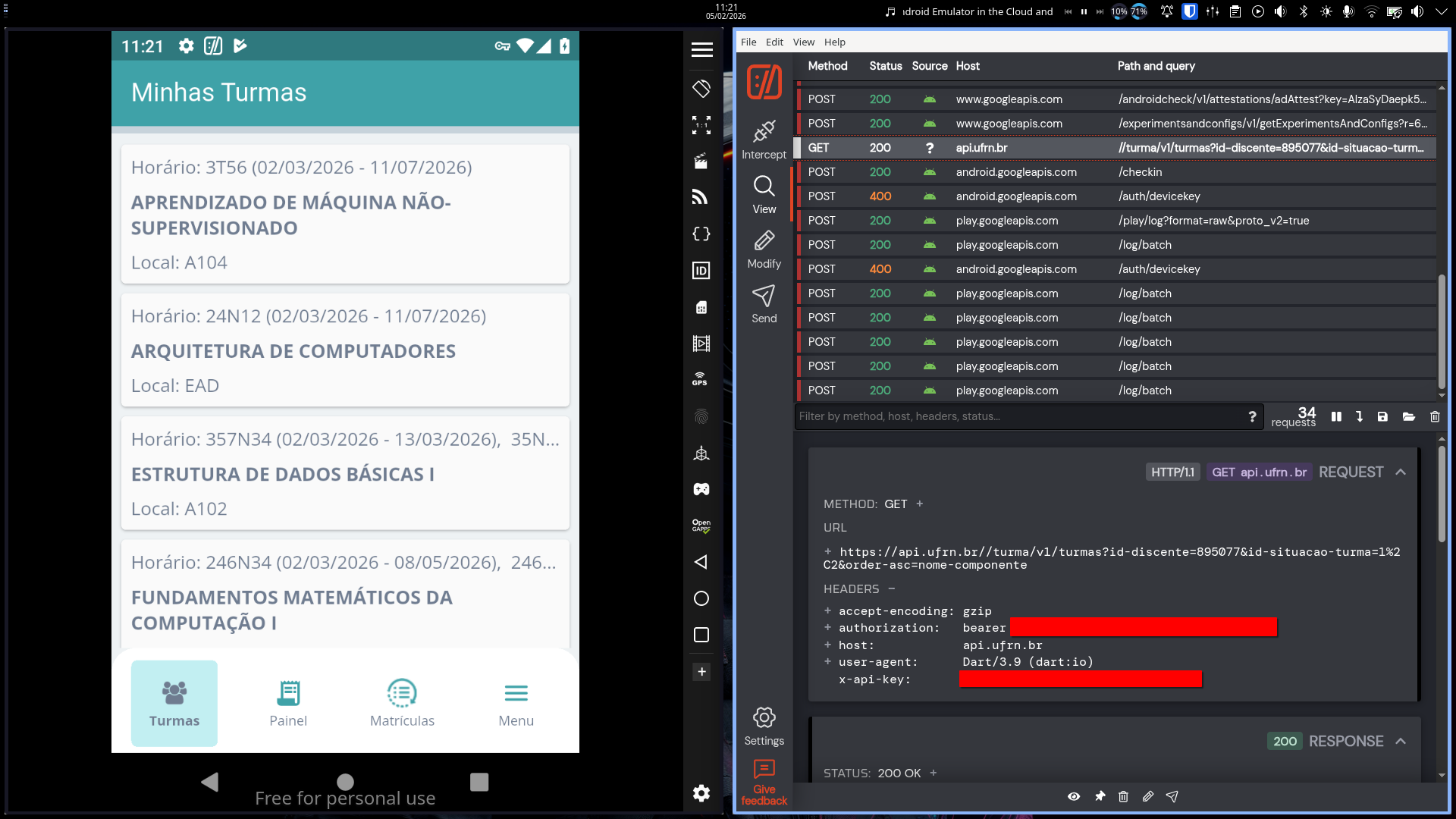Image resolution: width=1456 pixels, height=819 pixels.
Task: Open the Modify section of HTTP Toolkit
Action: [764, 250]
